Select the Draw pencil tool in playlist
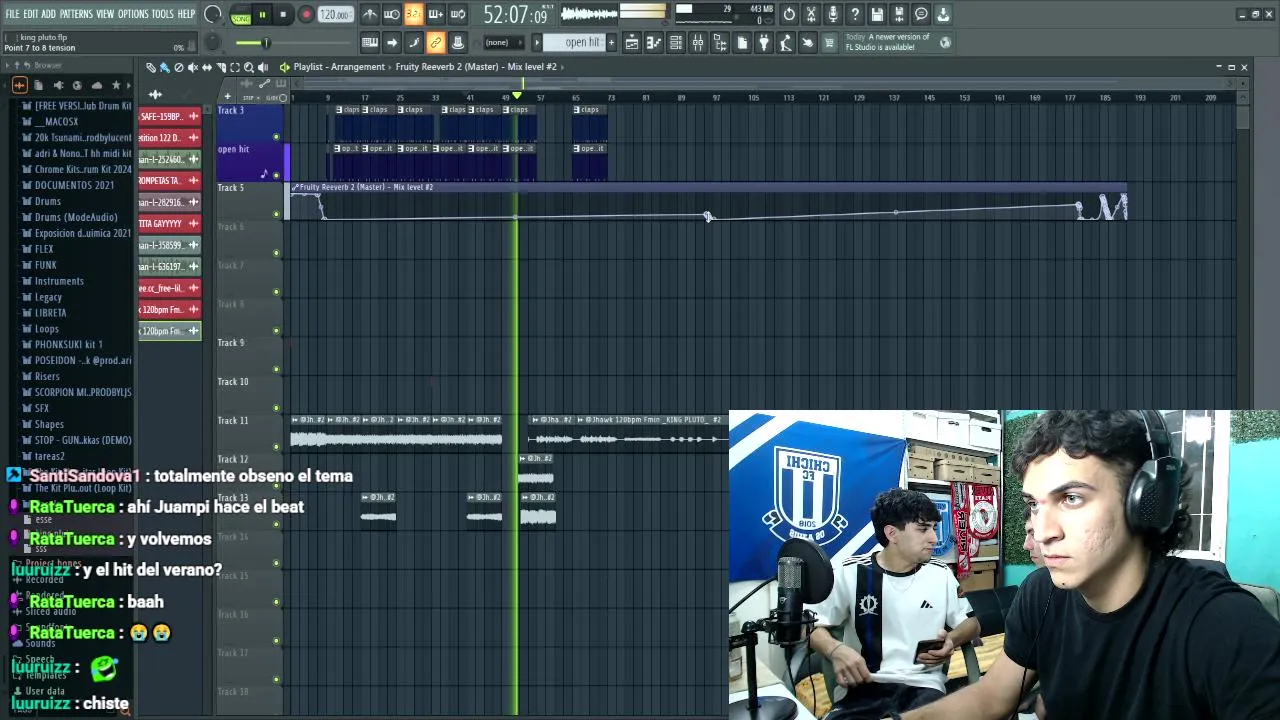 [x=151, y=67]
